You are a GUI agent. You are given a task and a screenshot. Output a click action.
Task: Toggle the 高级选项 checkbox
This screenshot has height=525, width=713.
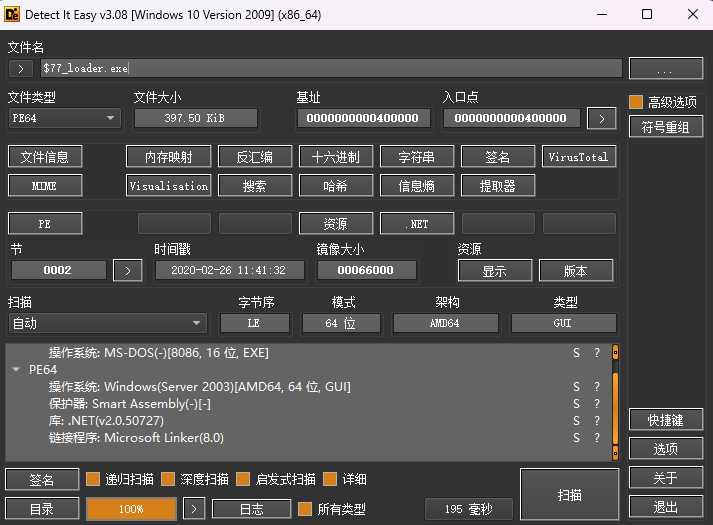click(635, 102)
